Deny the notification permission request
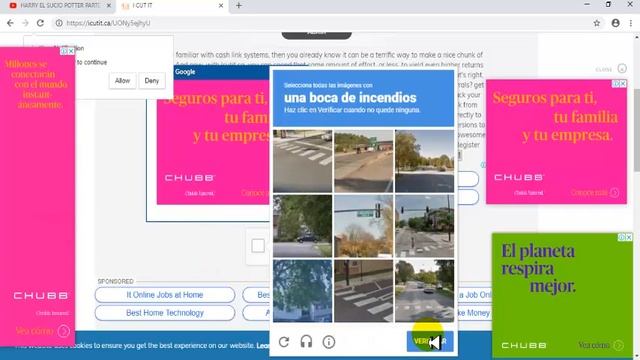The height and width of the screenshot is (360, 640). [x=151, y=81]
